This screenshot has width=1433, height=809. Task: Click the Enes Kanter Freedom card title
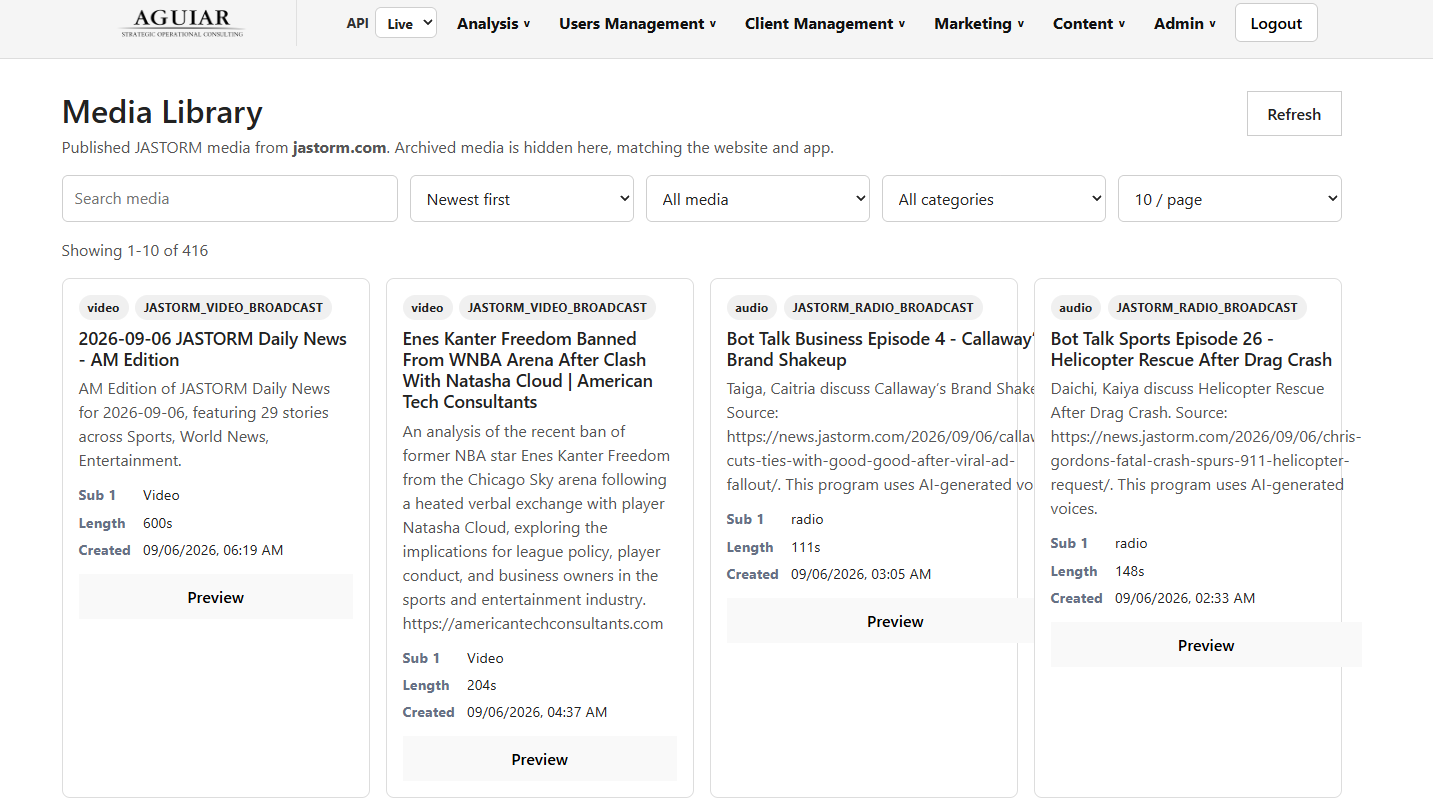[528, 370]
